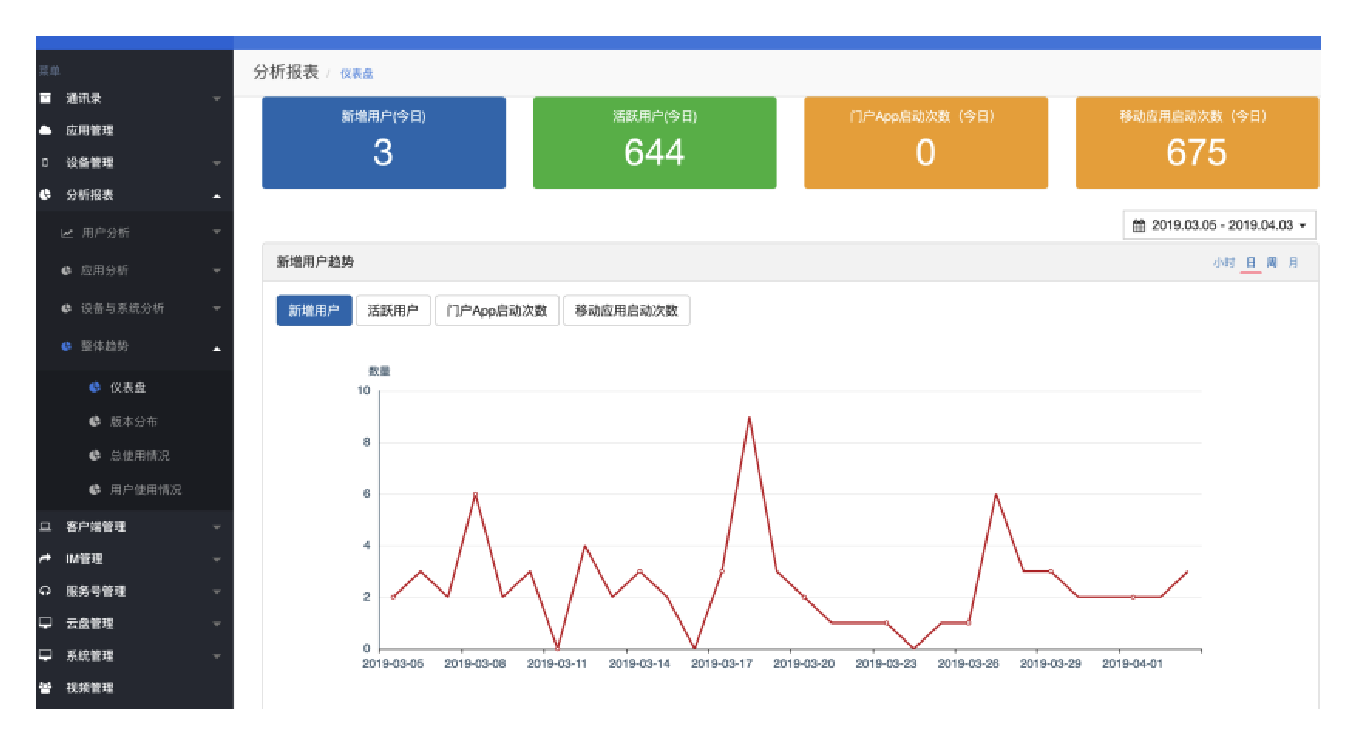Click the 活跃用户(今日) 644 green card
Viewport: 1357px width, 745px height.
(x=654, y=142)
